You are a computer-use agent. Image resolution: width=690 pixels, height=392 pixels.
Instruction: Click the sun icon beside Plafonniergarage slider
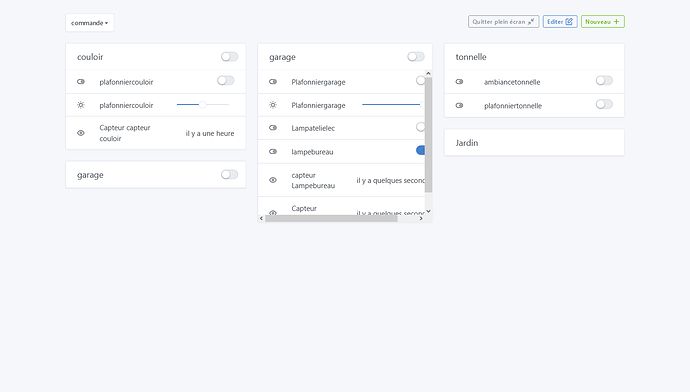tap(273, 105)
